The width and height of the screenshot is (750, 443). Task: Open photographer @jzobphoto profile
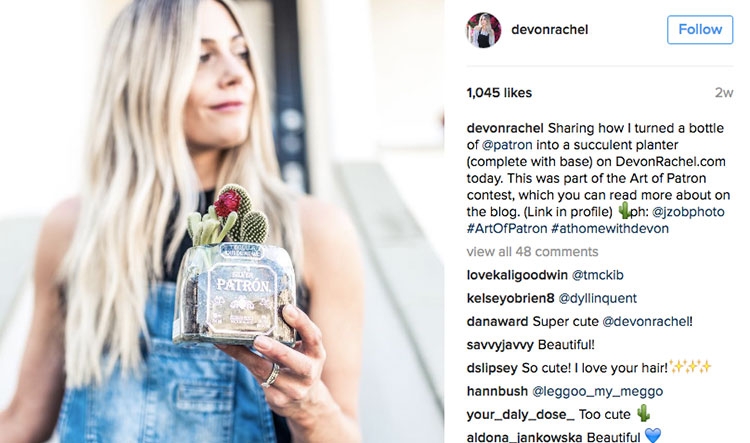click(688, 212)
